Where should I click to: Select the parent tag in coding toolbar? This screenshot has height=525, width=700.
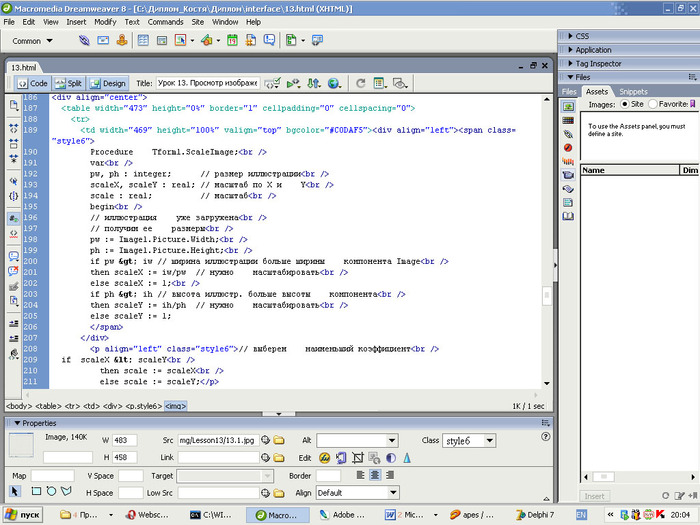point(14,181)
